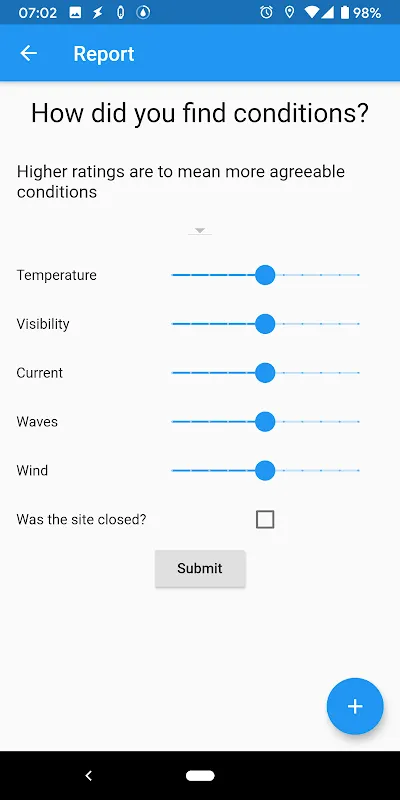This screenshot has height=800, width=400.
Task: Tap the Wi-Fi signal status icon
Action: point(311,13)
